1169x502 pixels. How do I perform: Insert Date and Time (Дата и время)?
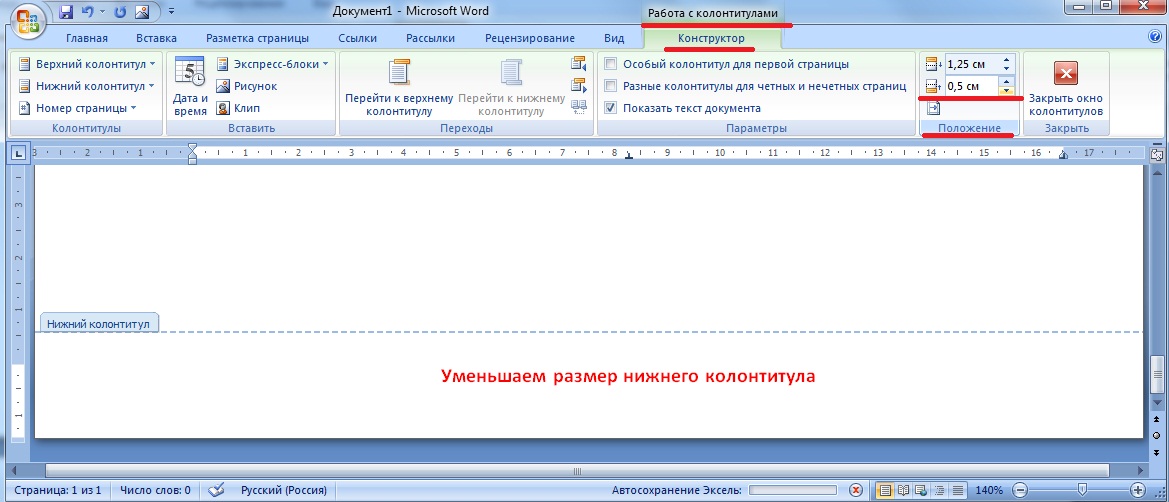point(190,86)
